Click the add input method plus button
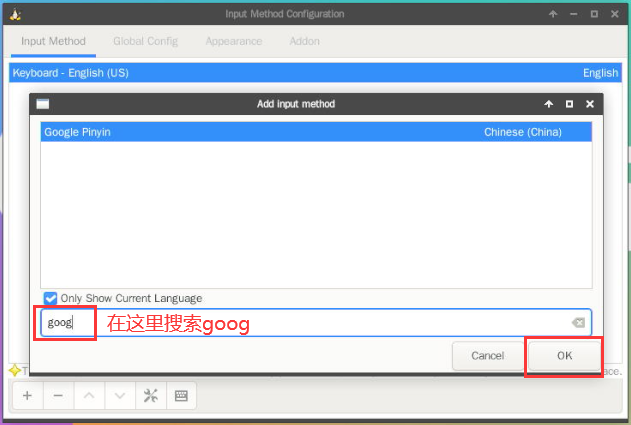 pyautogui.click(x=27, y=396)
